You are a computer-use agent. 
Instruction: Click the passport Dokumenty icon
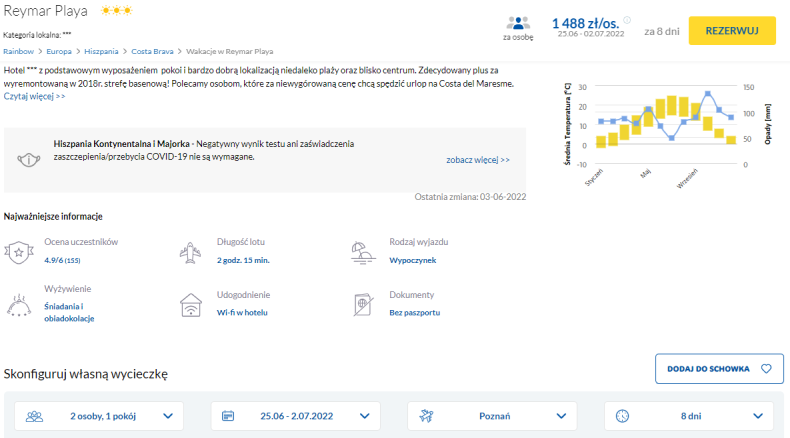click(x=363, y=304)
